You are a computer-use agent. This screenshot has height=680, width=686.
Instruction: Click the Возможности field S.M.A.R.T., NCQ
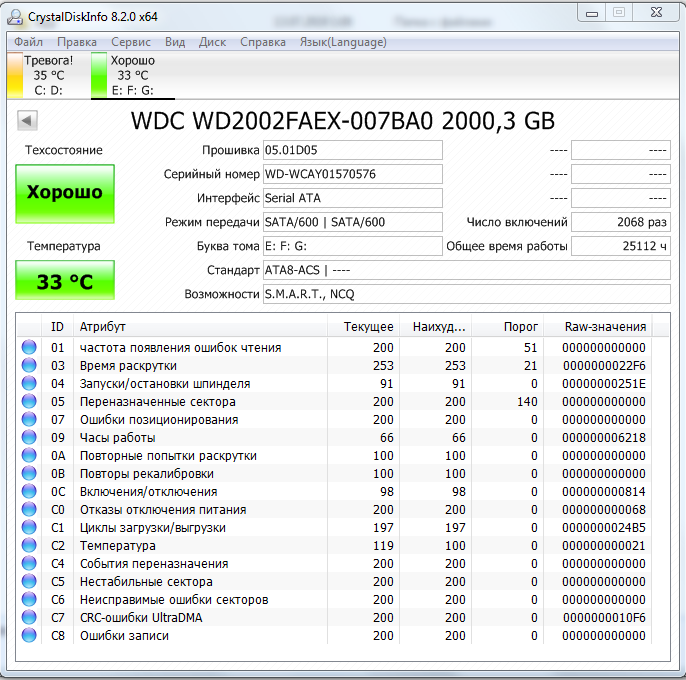pyautogui.click(x=466, y=294)
